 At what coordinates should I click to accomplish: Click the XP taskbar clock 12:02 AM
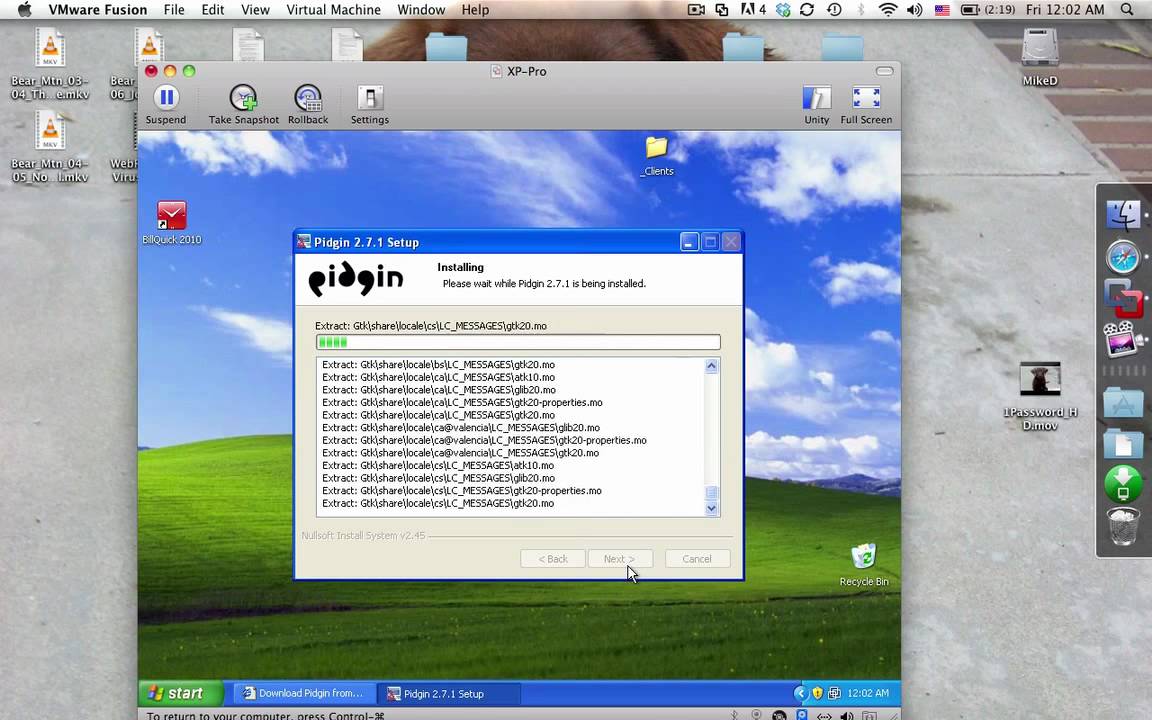(868, 693)
